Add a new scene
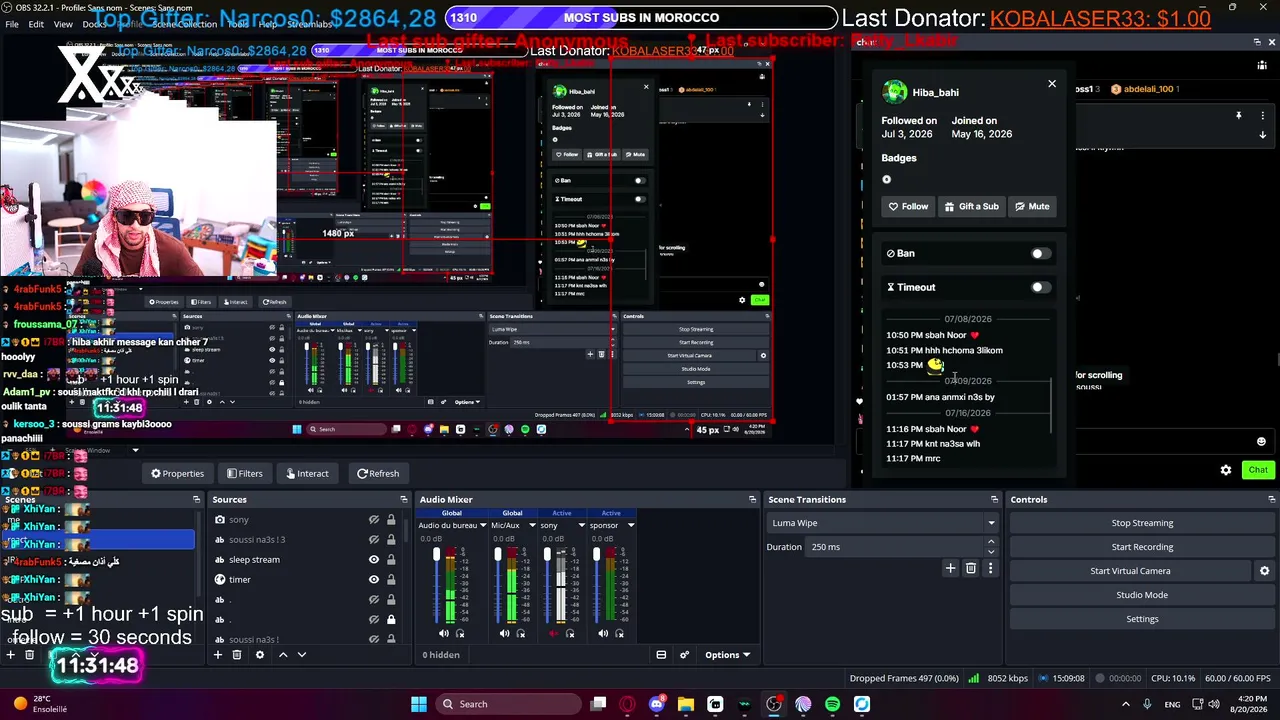 (10, 655)
